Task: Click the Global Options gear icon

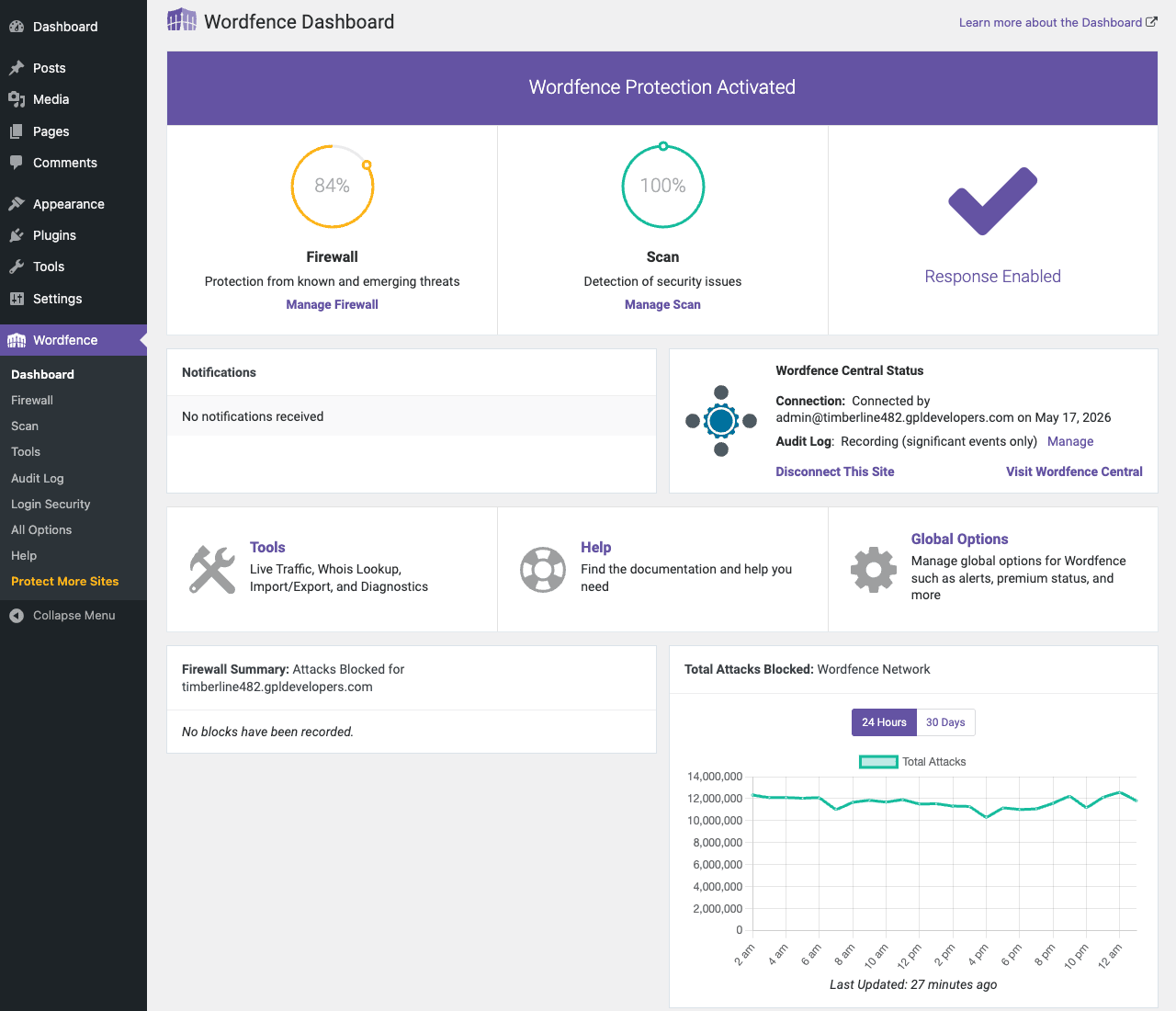Action: click(x=874, y=570)
